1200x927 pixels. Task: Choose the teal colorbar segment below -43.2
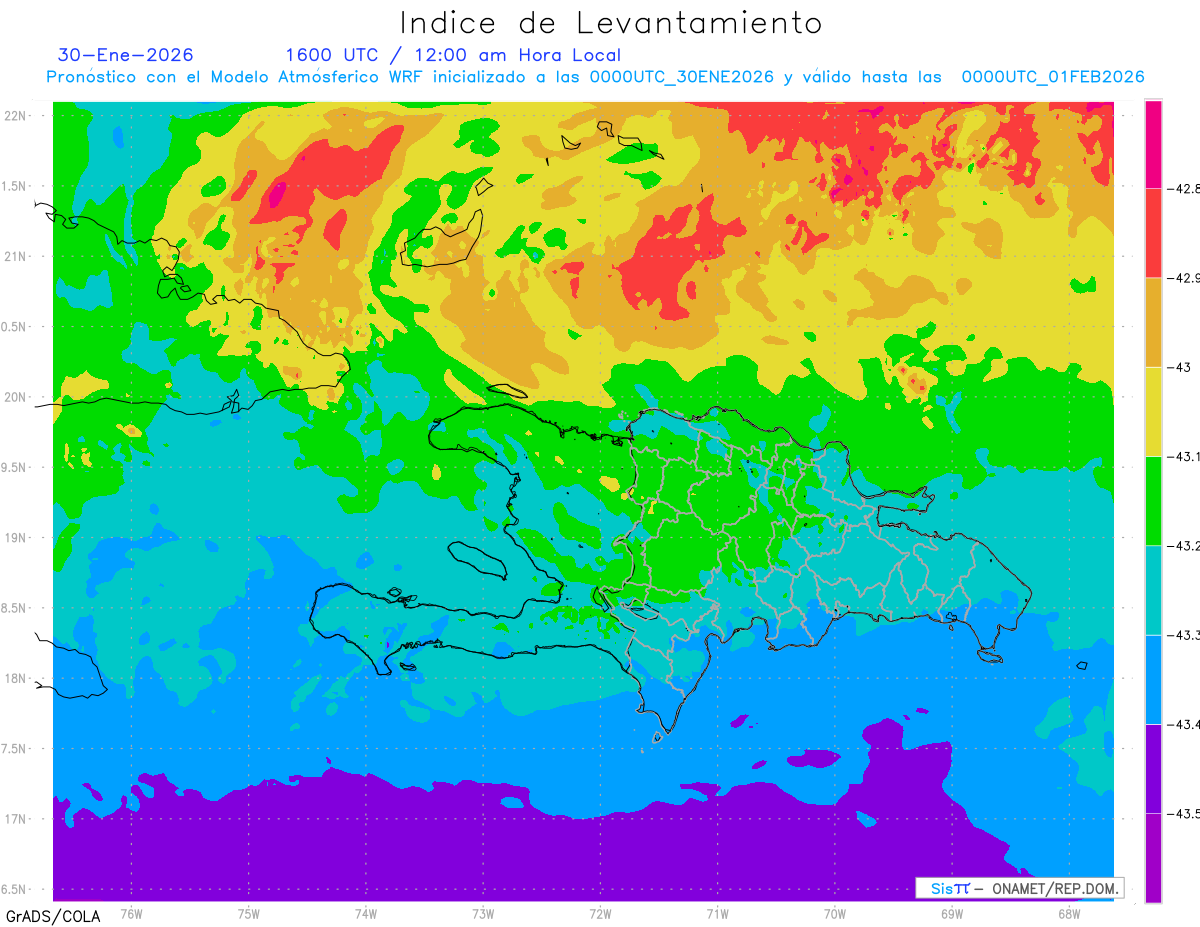[x=1153, y=590]
